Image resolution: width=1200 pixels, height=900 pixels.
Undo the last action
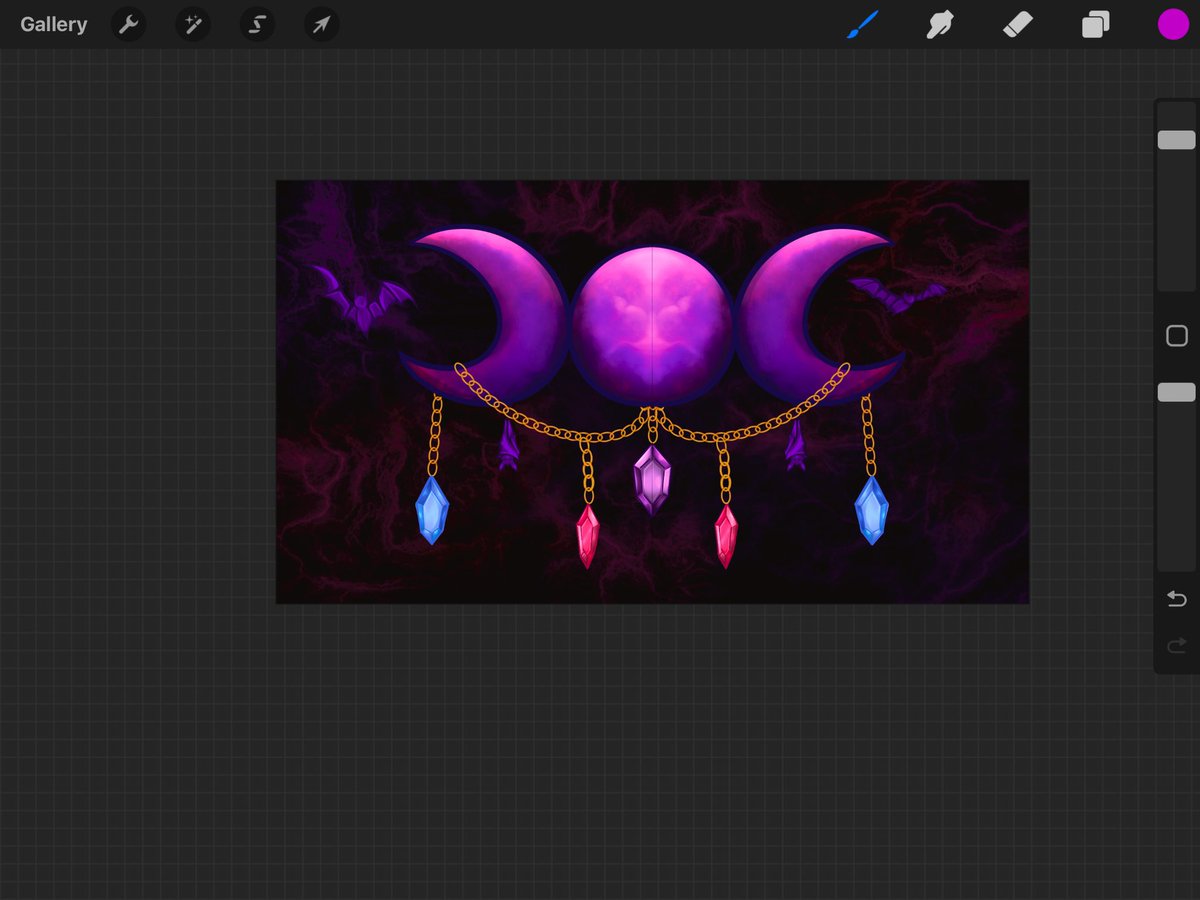coord(1177,599)
